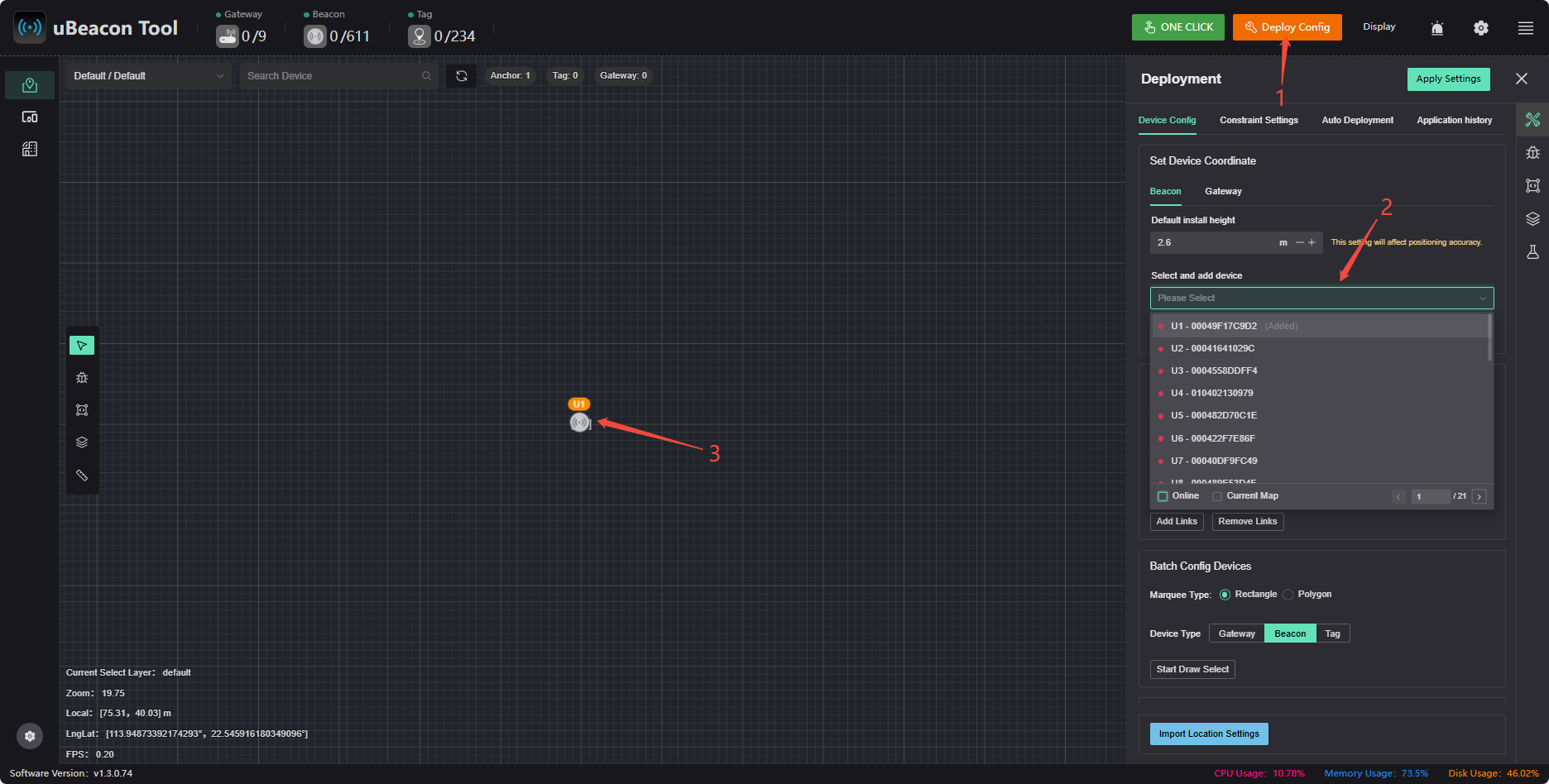Open the Please Select device dropdown
This screenshot has width=1549, height=784.
point(1321,298)
